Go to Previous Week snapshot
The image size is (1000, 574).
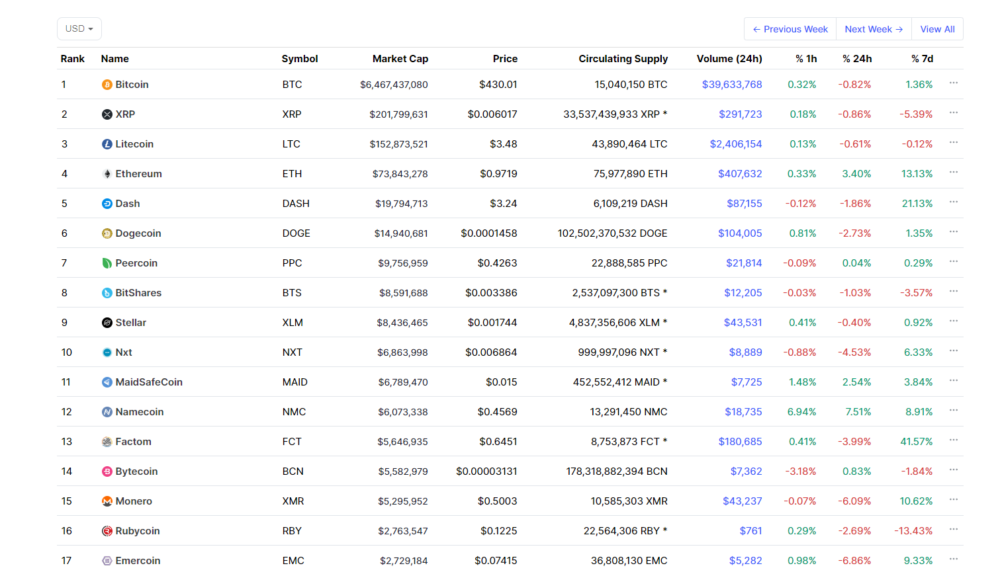pos(790,29)
